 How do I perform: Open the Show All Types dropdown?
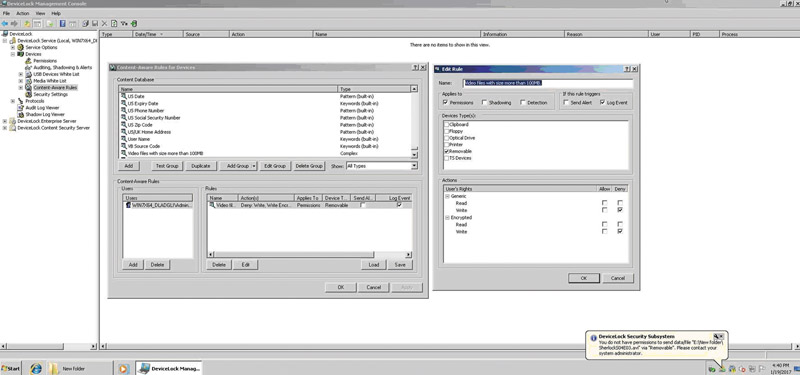click(x=414, y=166)
